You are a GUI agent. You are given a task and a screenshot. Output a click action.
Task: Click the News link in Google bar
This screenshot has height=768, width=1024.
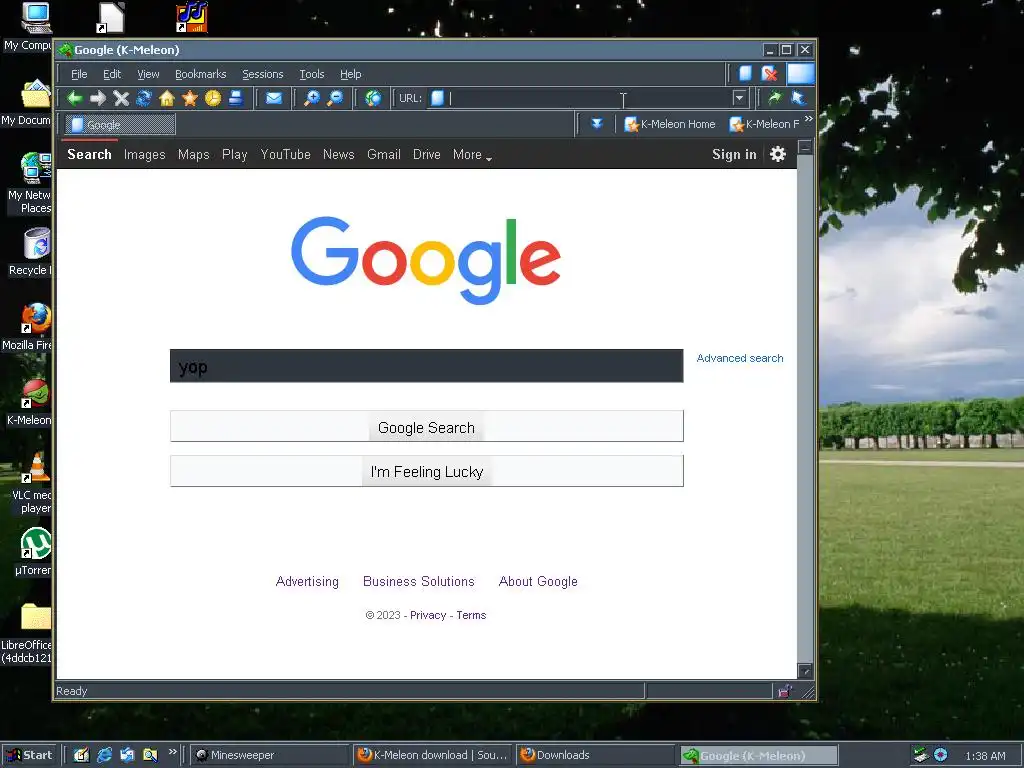coord(338,155)
